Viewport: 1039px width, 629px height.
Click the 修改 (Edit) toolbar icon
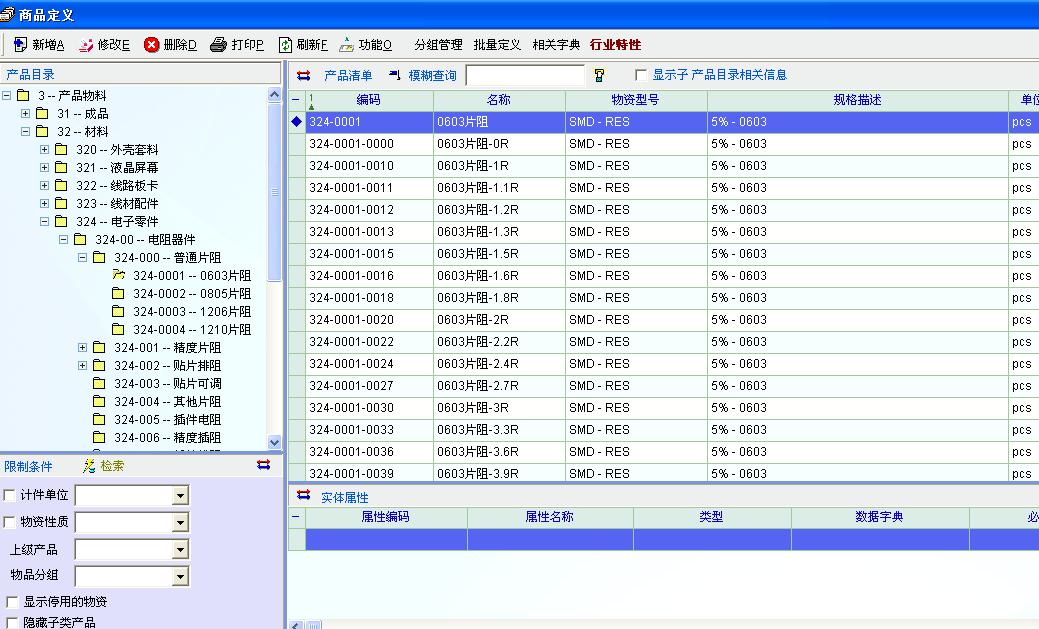pyautogui.click(x=86, y=45)
